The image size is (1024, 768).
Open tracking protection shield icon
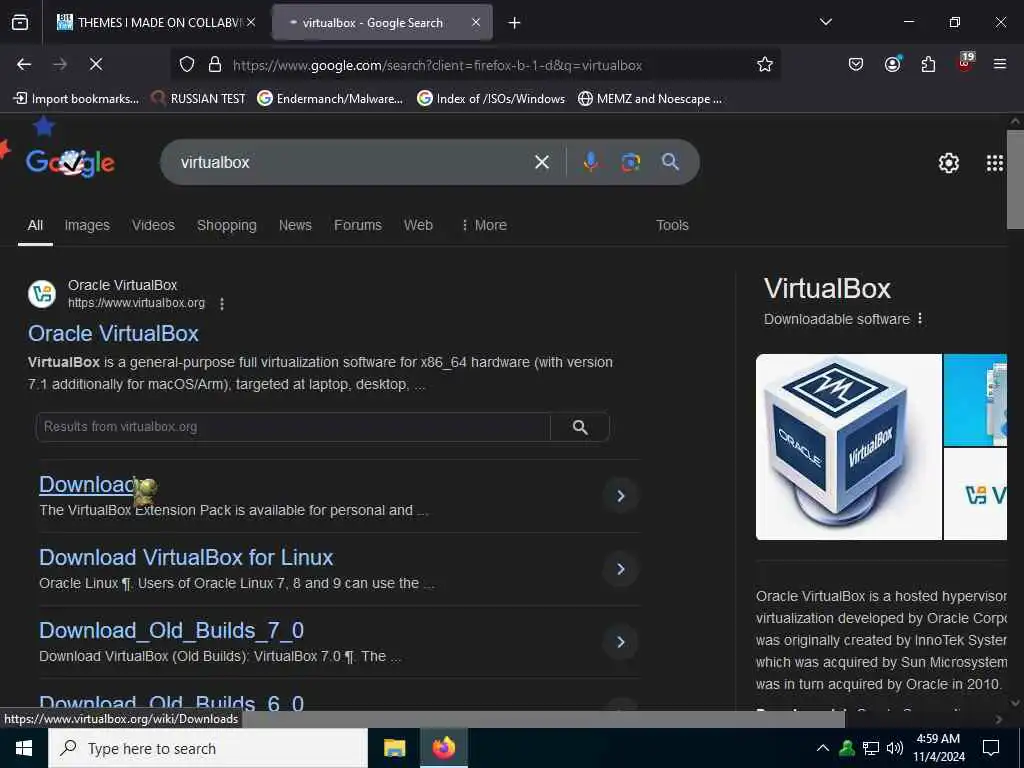coord(187,65)
